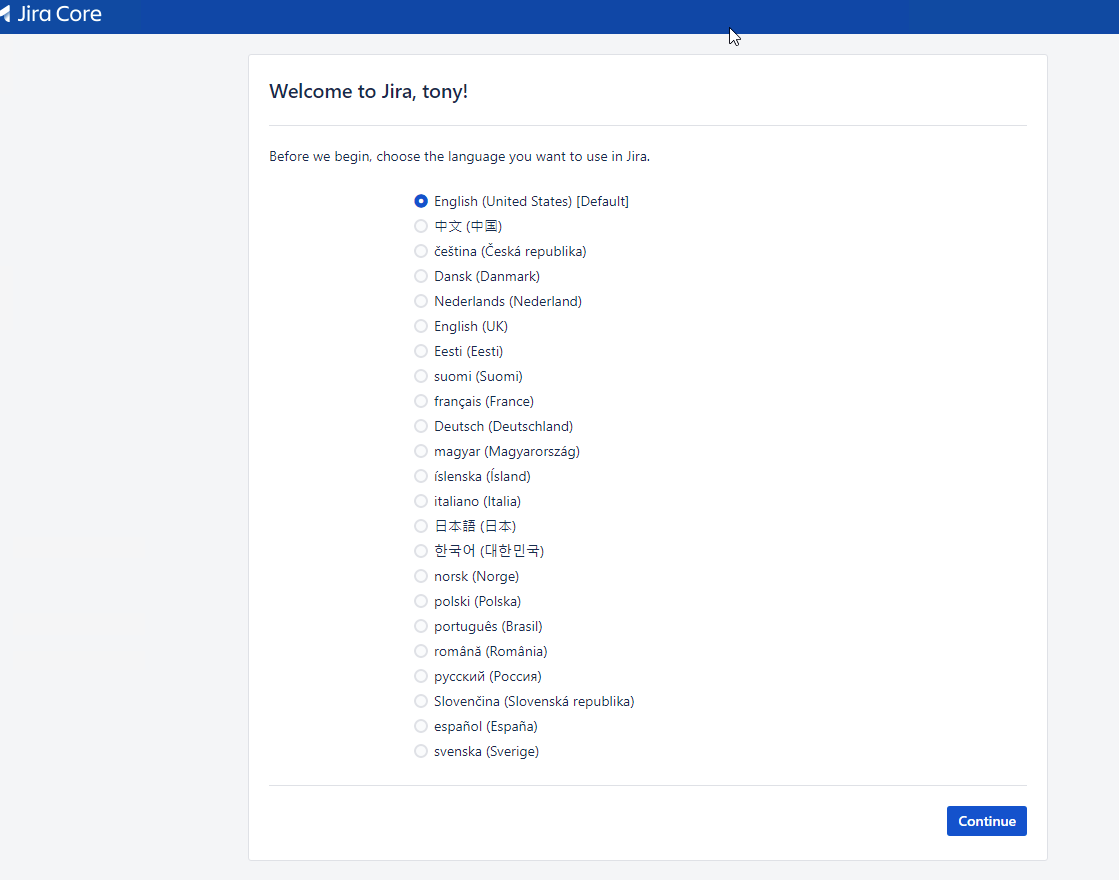Screen dimensions: 1119x880
Task: Select English (United States) [Default] radio button
Action: pyautogui.click(x=421, y=201)
